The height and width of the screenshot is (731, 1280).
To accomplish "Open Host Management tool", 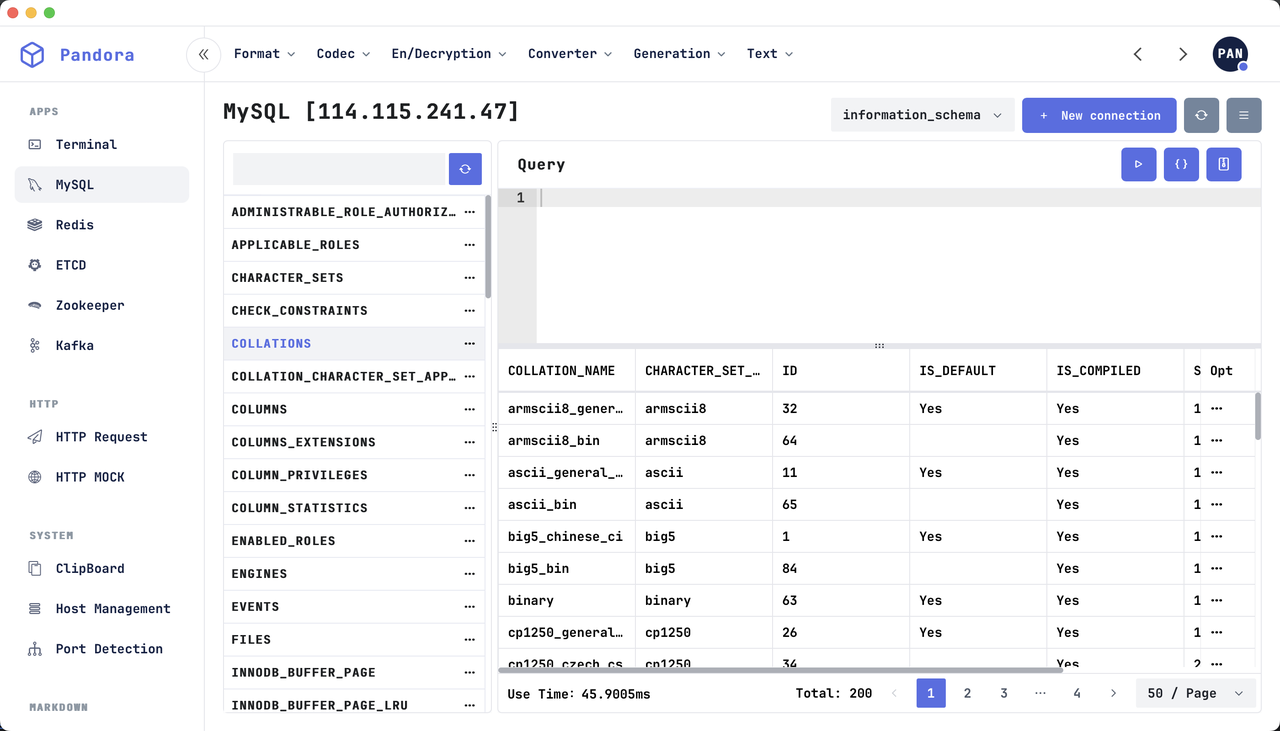I will coord(102,608).
